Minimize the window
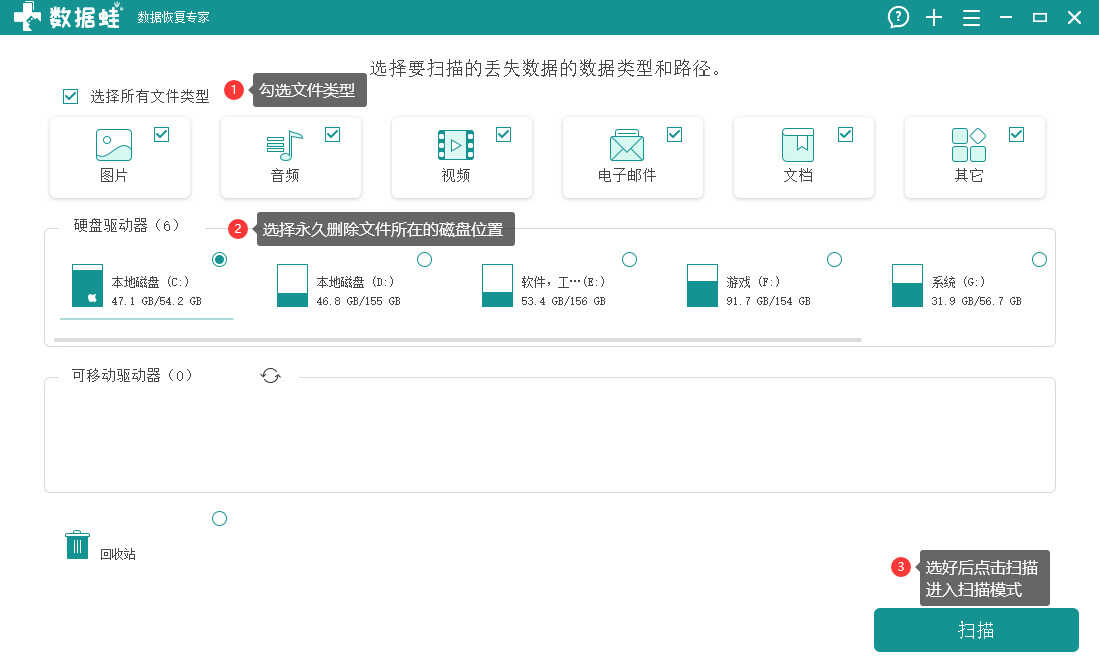 (1006, 17)
